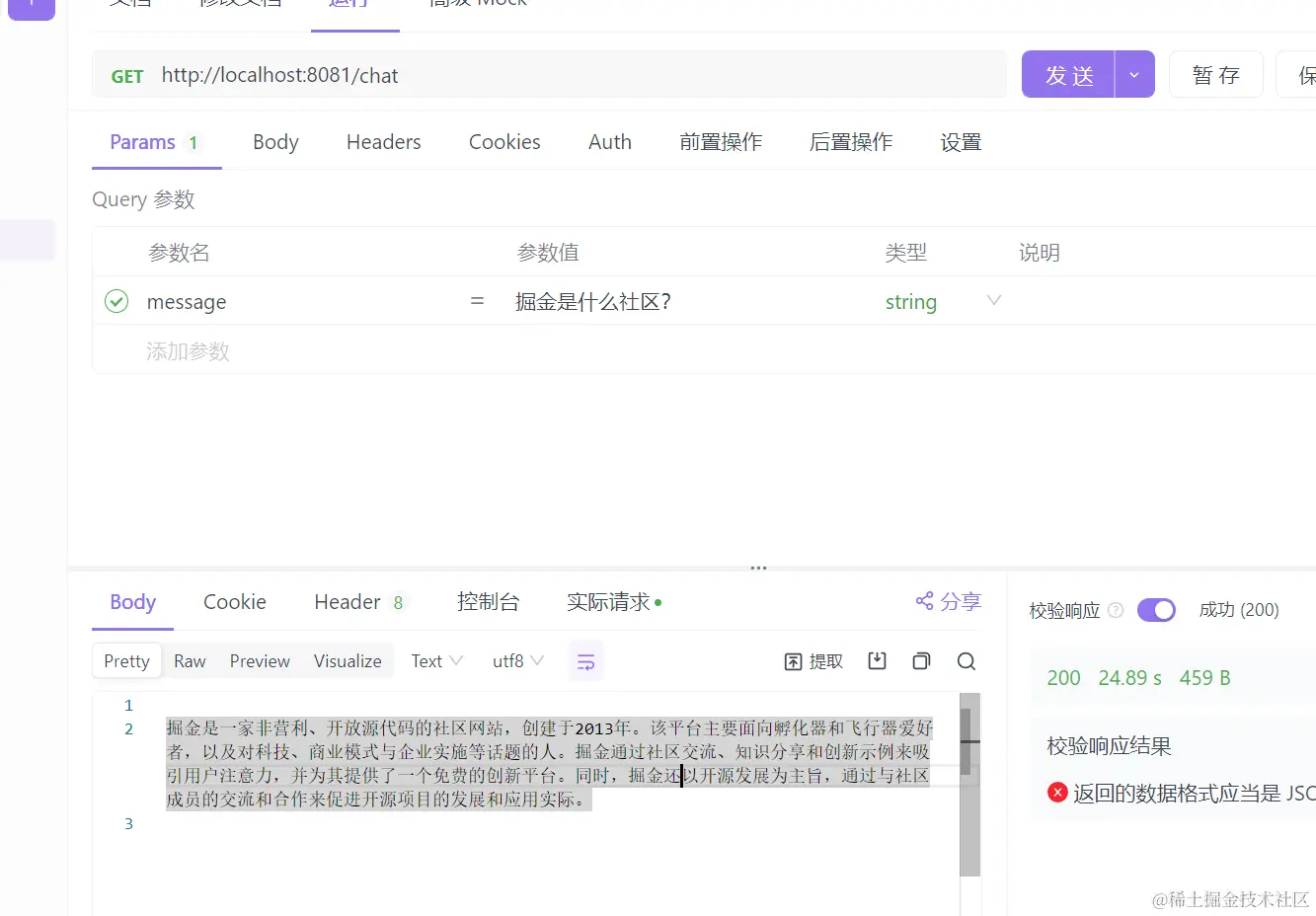Select the Visualize view mode
The width and height of the screenshot is (1316, 916).
coord(348,661)
